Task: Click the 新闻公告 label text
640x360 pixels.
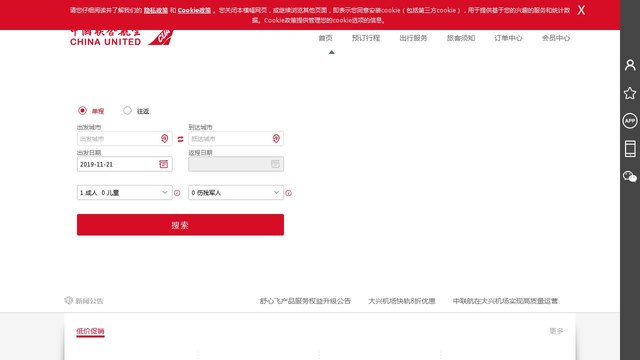Action: point(89,301)
